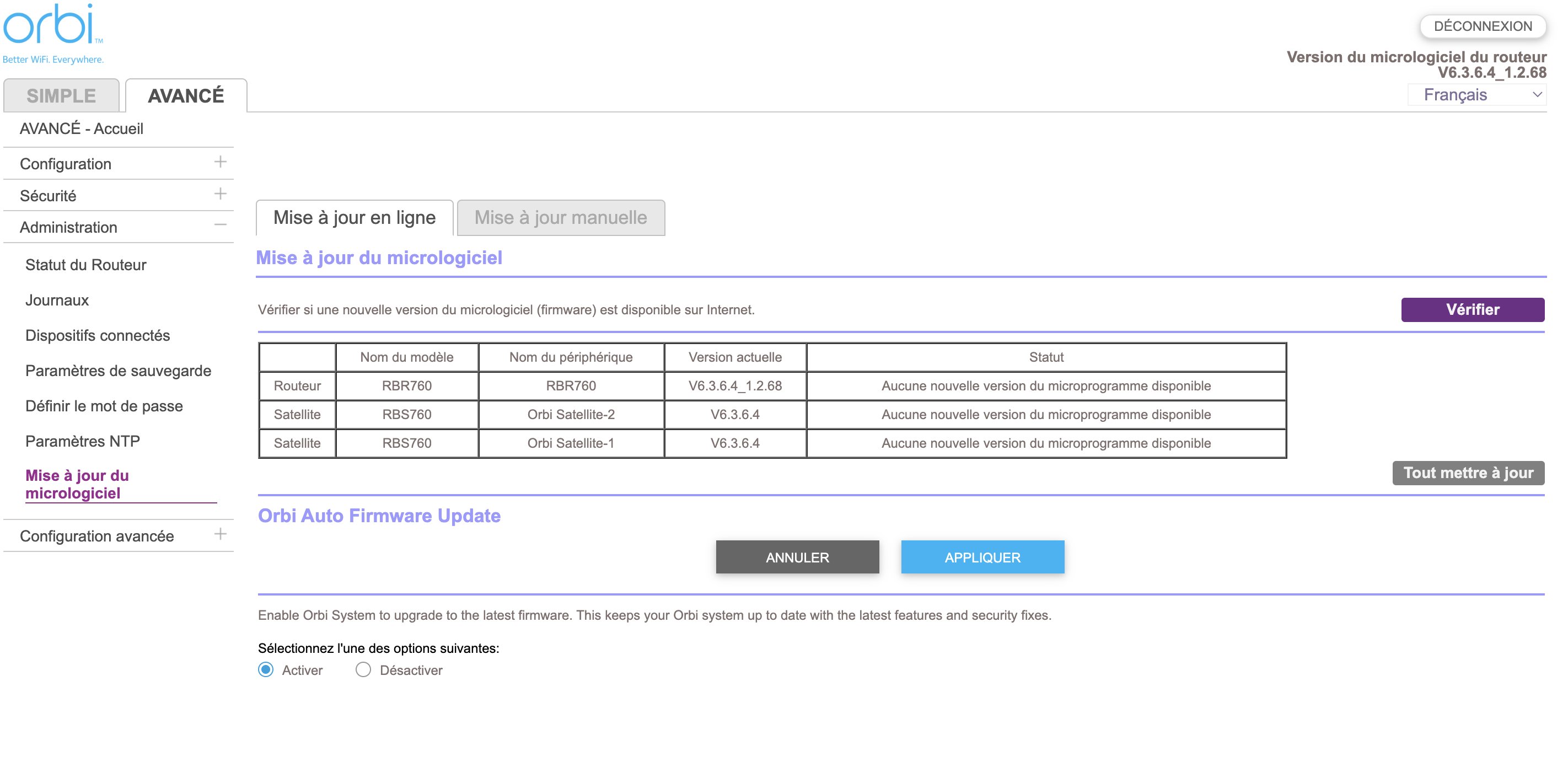1568x783 pixels.
Task: Click the V6.3.6.4_1.2.68 version cell in table
Action: 735,386
